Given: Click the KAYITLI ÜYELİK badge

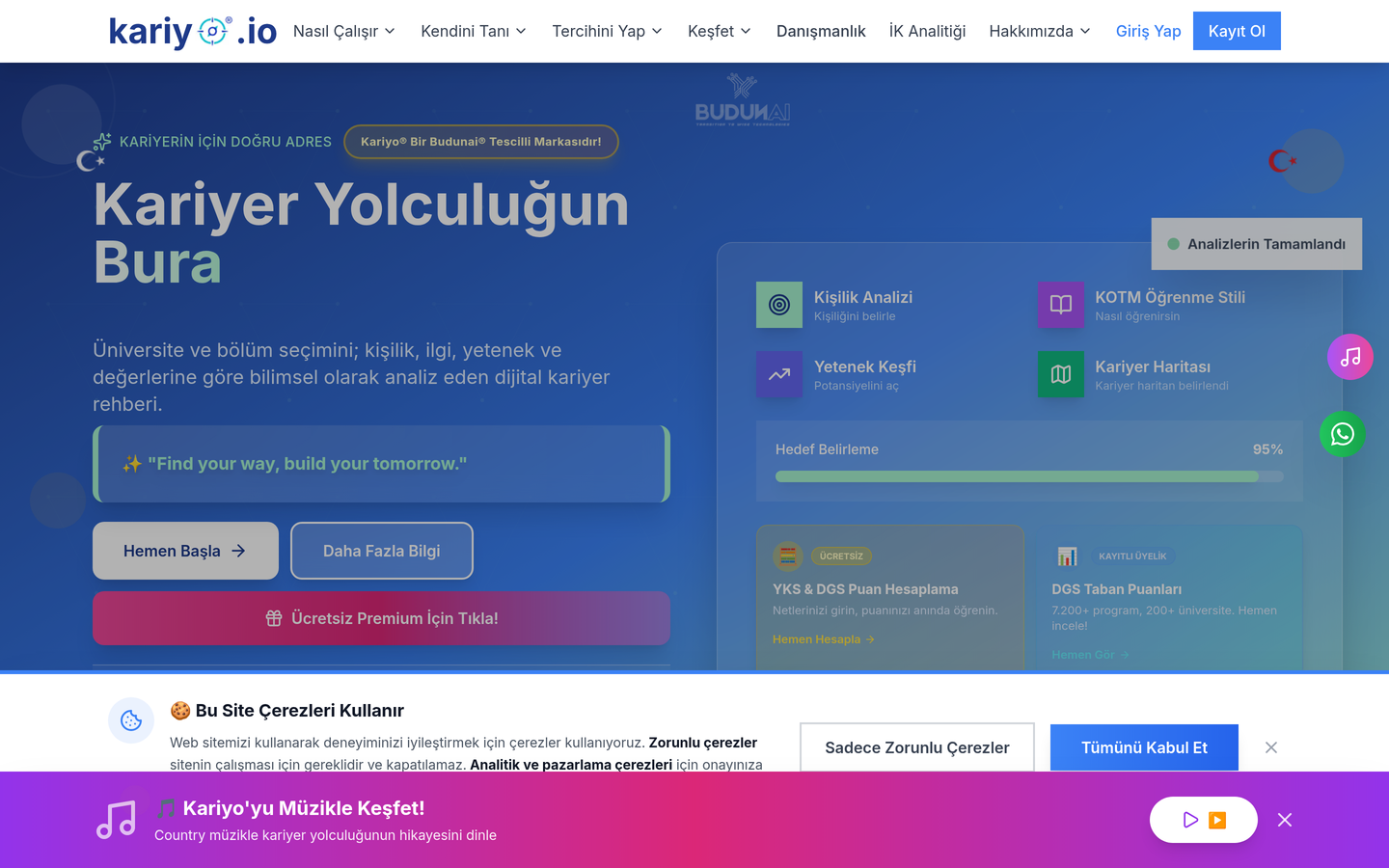Looking at the screenshot, I should 1132,556.
